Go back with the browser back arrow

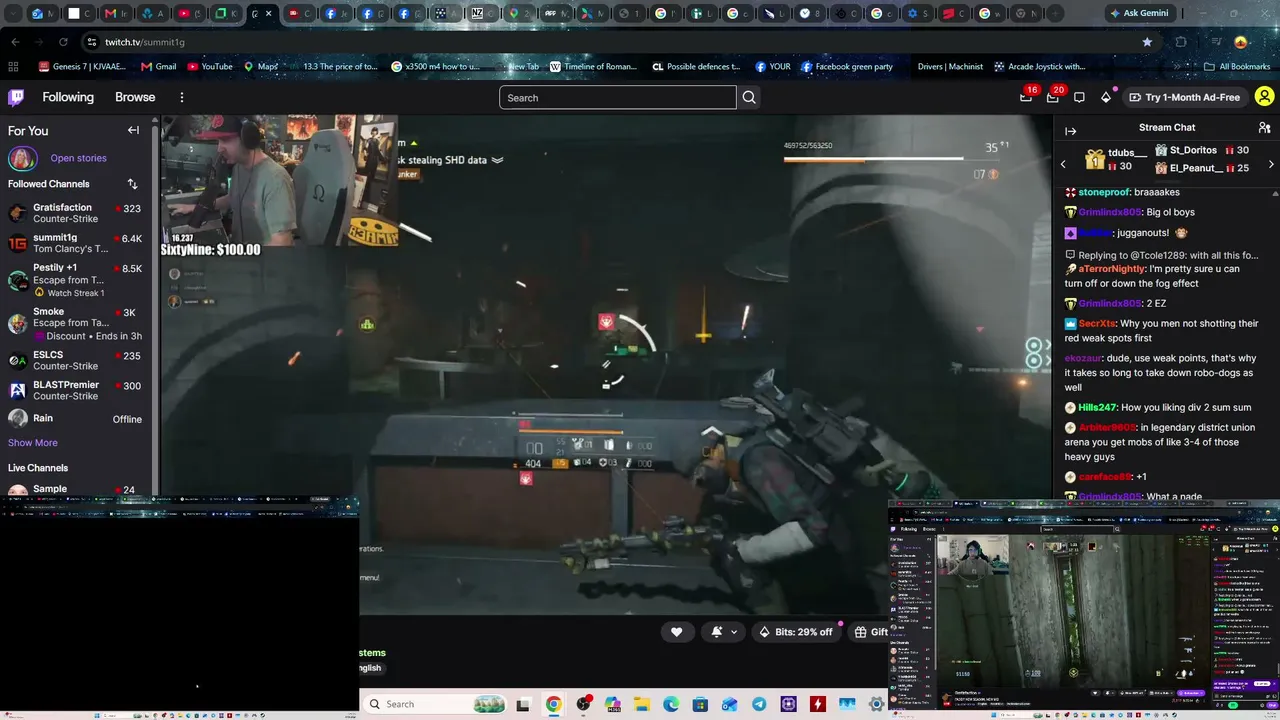click(x=15, y=42)
